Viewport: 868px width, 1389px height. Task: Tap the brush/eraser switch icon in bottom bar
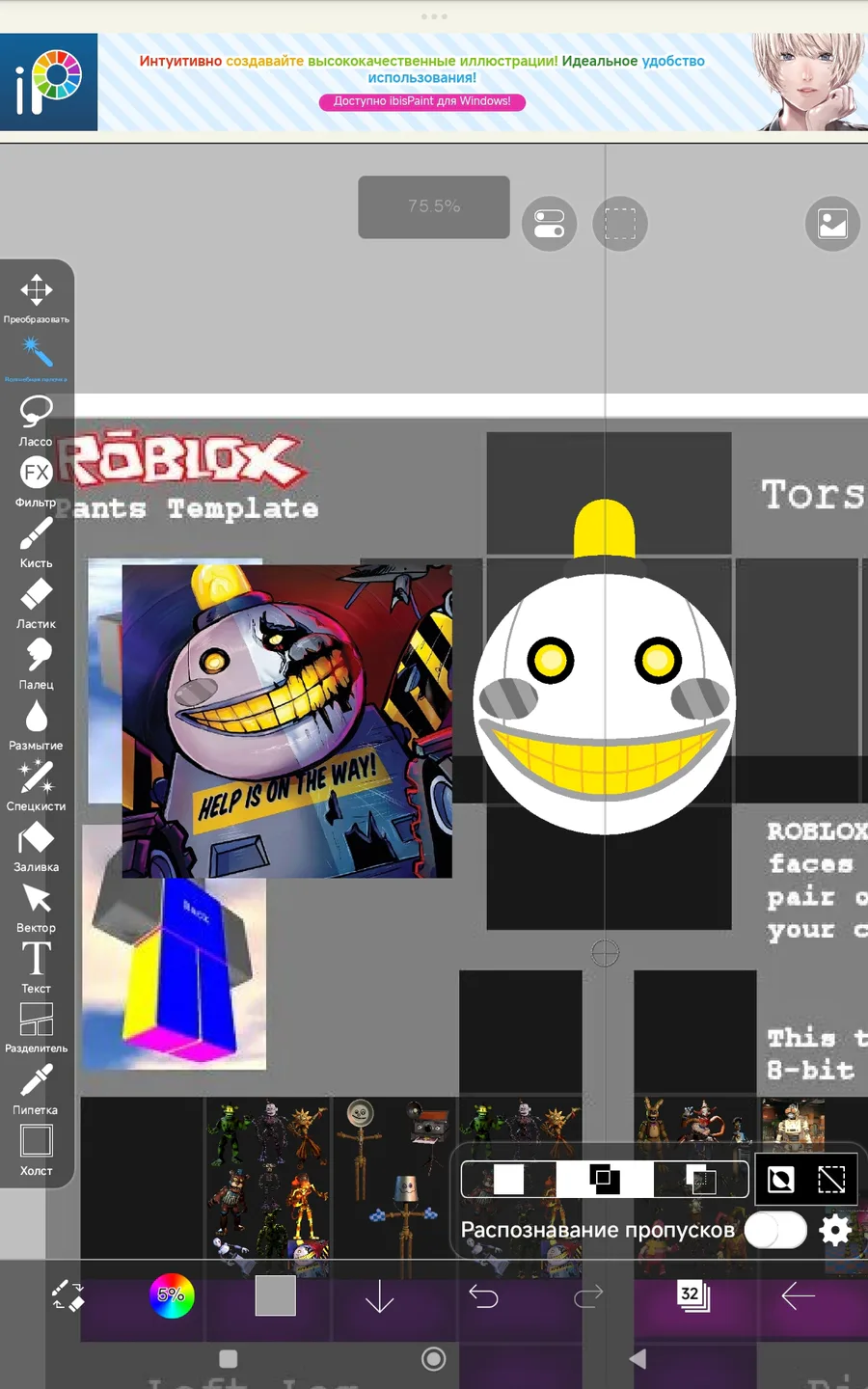coord(68,1295)
